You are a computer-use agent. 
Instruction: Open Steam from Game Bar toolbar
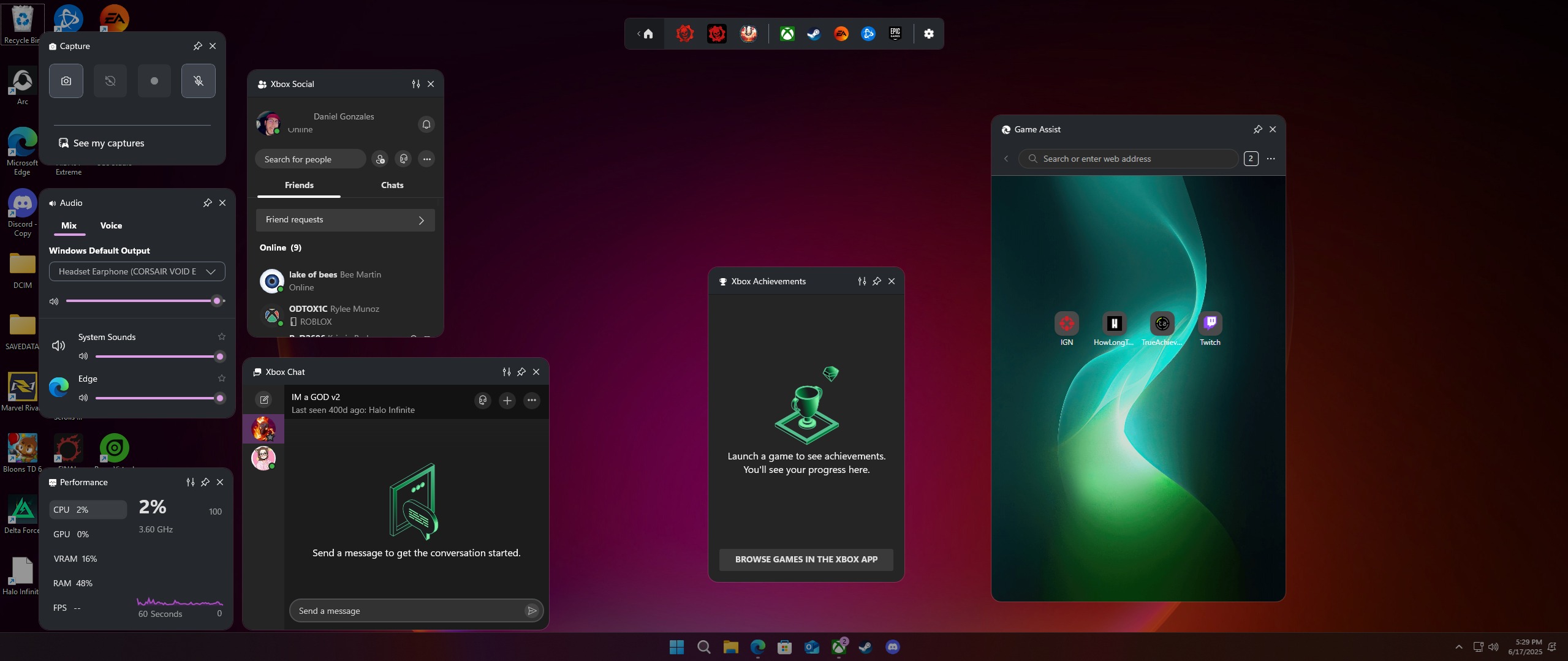pyautogui.click(x=814, y=34)
